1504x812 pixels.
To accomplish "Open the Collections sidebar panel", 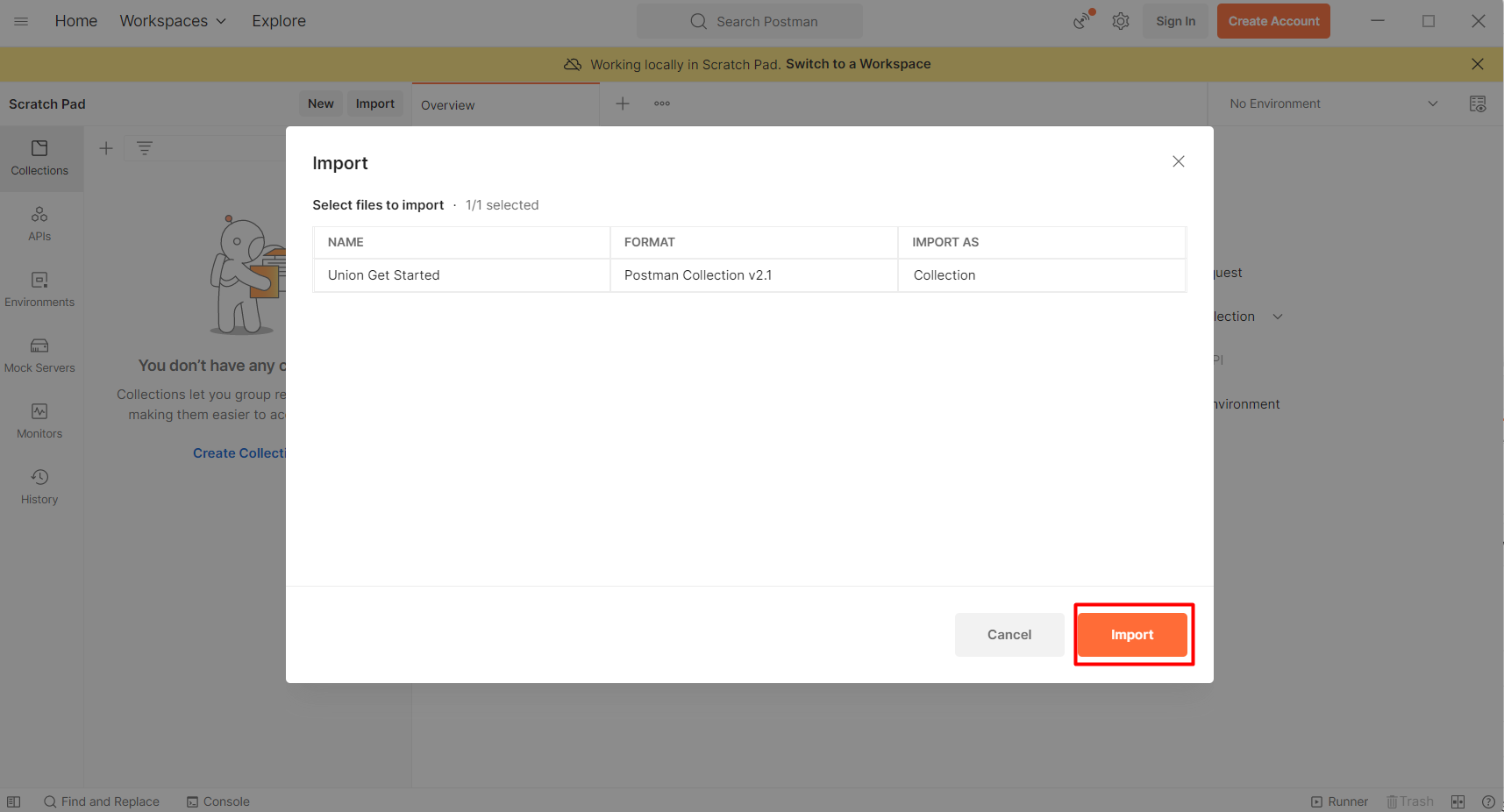I will coord(39,159).
